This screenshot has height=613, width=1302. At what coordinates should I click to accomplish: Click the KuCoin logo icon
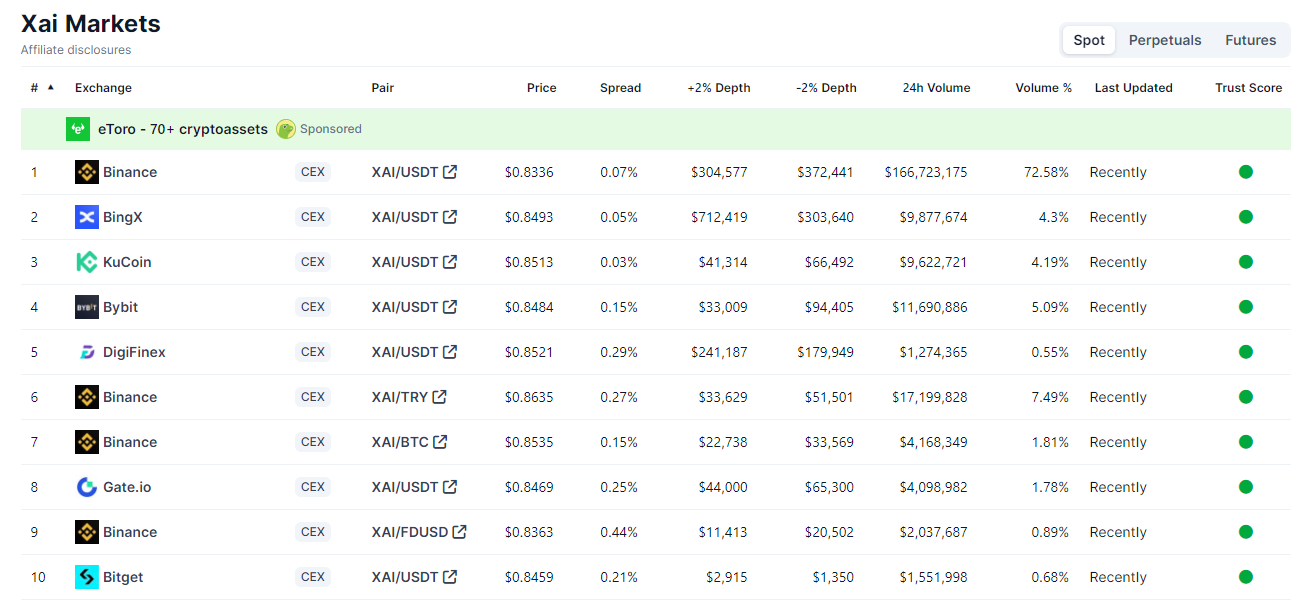coord(87,262)
